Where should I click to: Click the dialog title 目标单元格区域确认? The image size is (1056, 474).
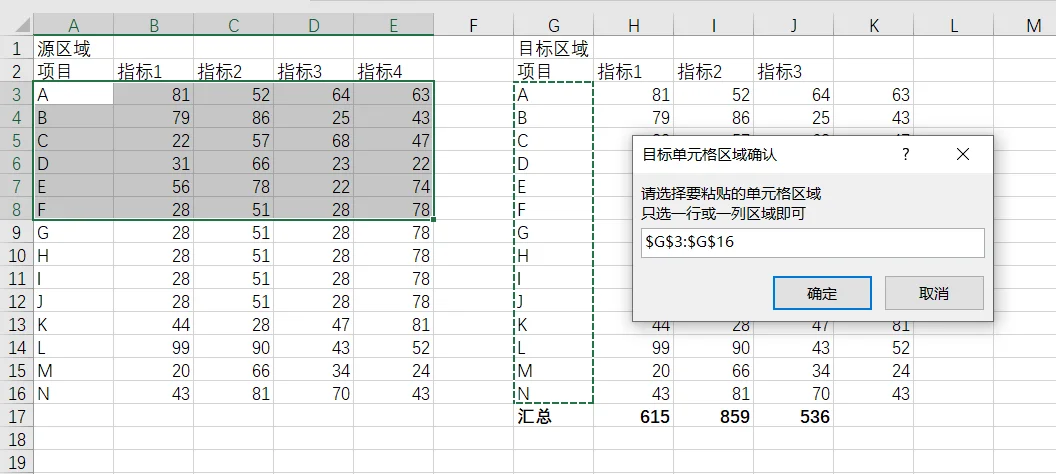point(709,155)
